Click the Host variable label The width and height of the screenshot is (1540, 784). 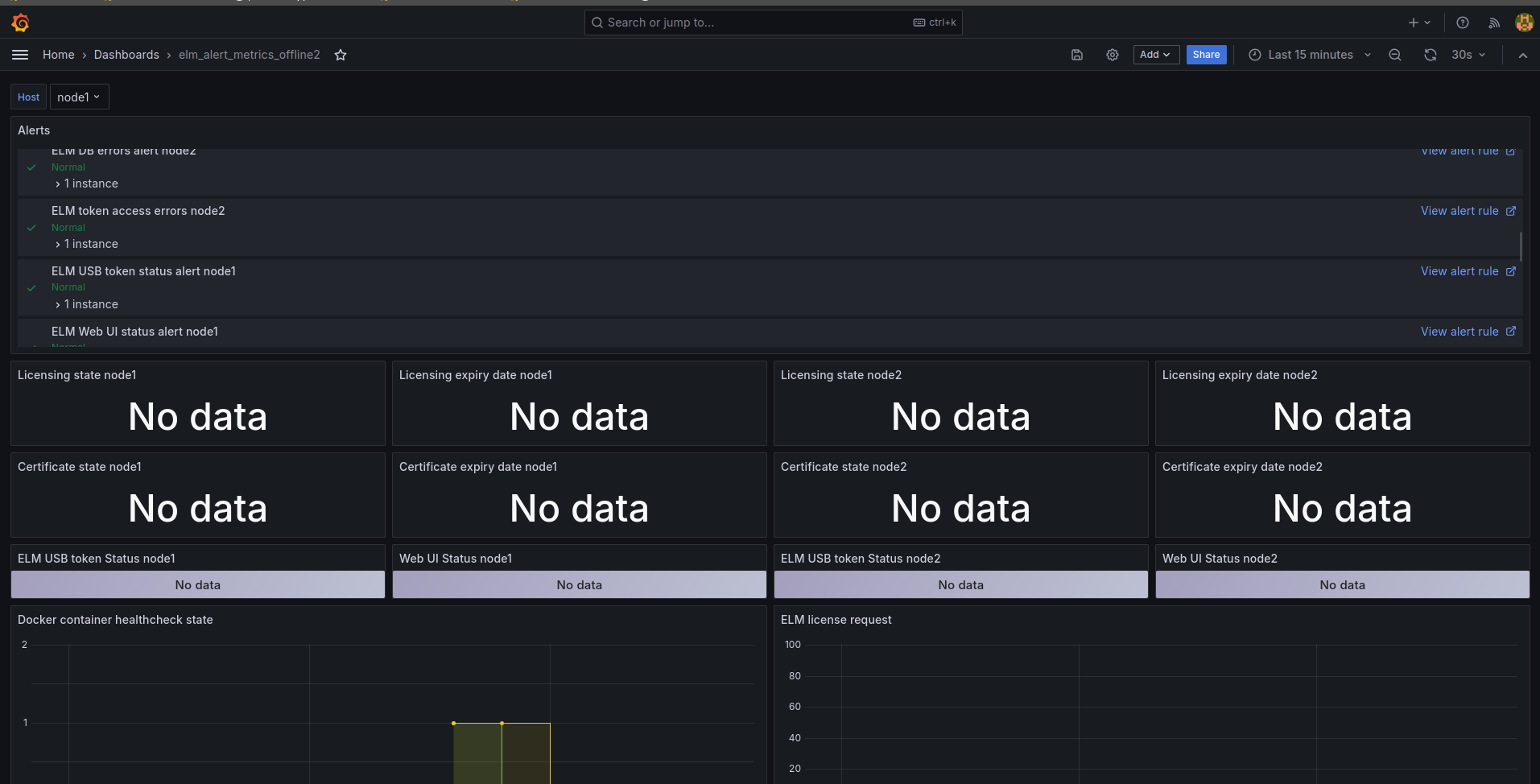click(28, 97)
